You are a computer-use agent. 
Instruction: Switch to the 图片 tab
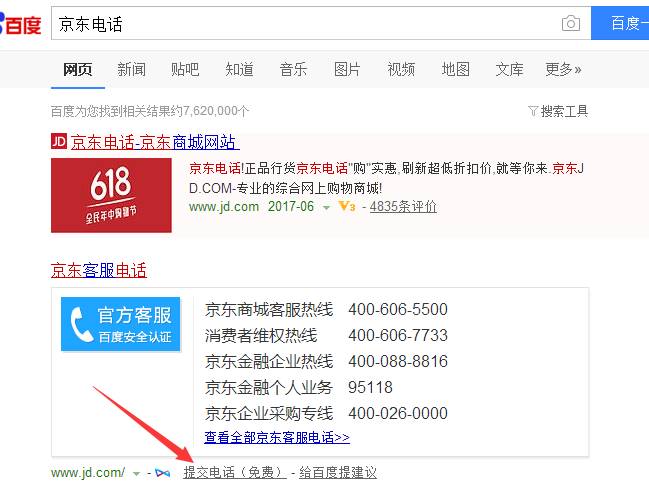pos(347,69)
